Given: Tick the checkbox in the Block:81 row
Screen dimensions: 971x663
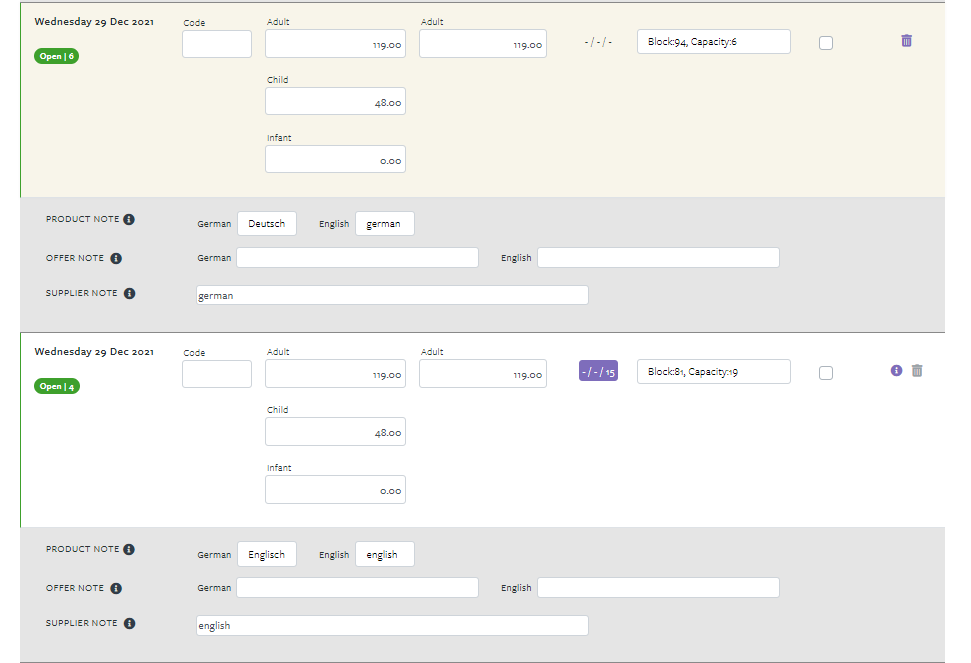Looking at the screenshot, I should (x=825, y=371).
